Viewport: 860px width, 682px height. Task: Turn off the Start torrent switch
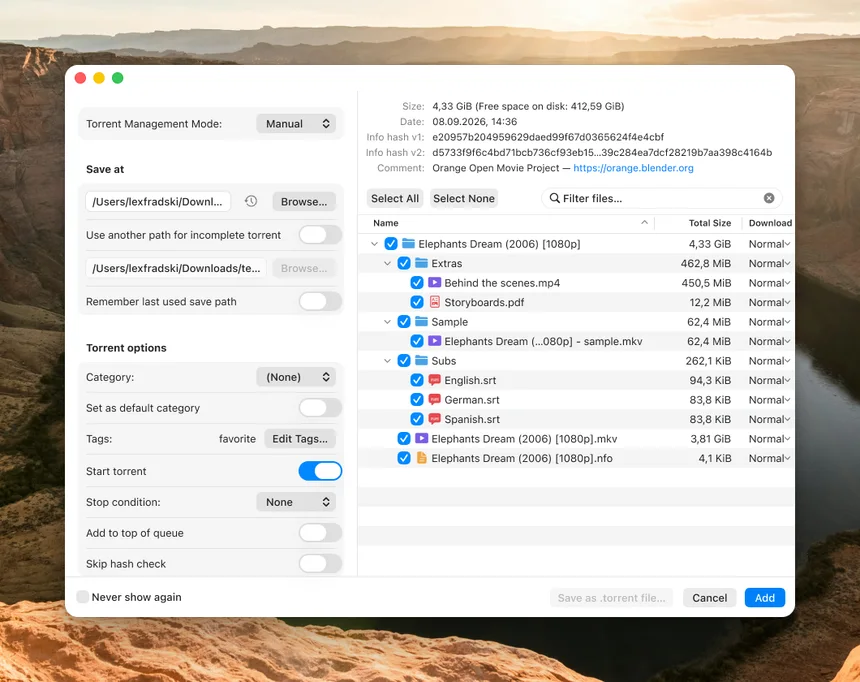click(x=320, y=471)
